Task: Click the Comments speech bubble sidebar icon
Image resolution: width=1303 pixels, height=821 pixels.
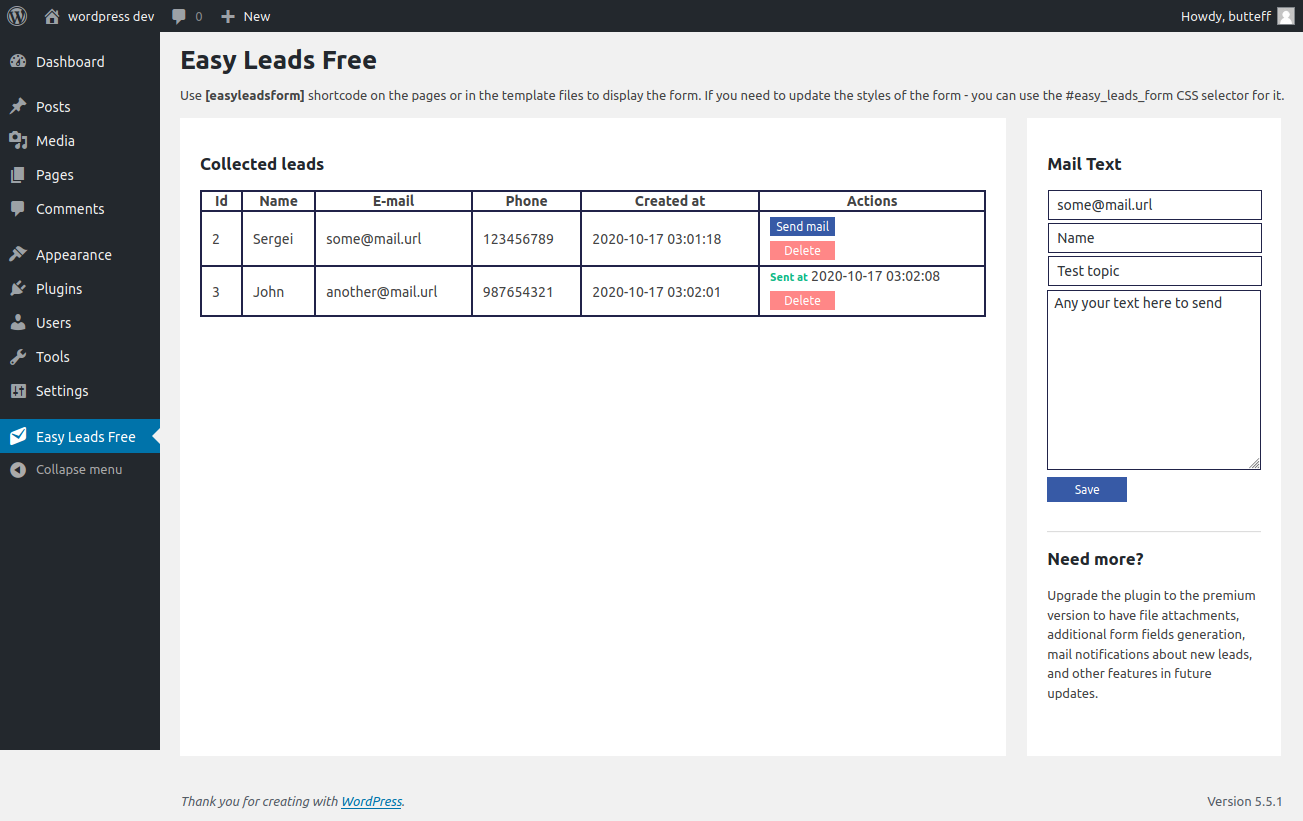Action: (18, 209)
